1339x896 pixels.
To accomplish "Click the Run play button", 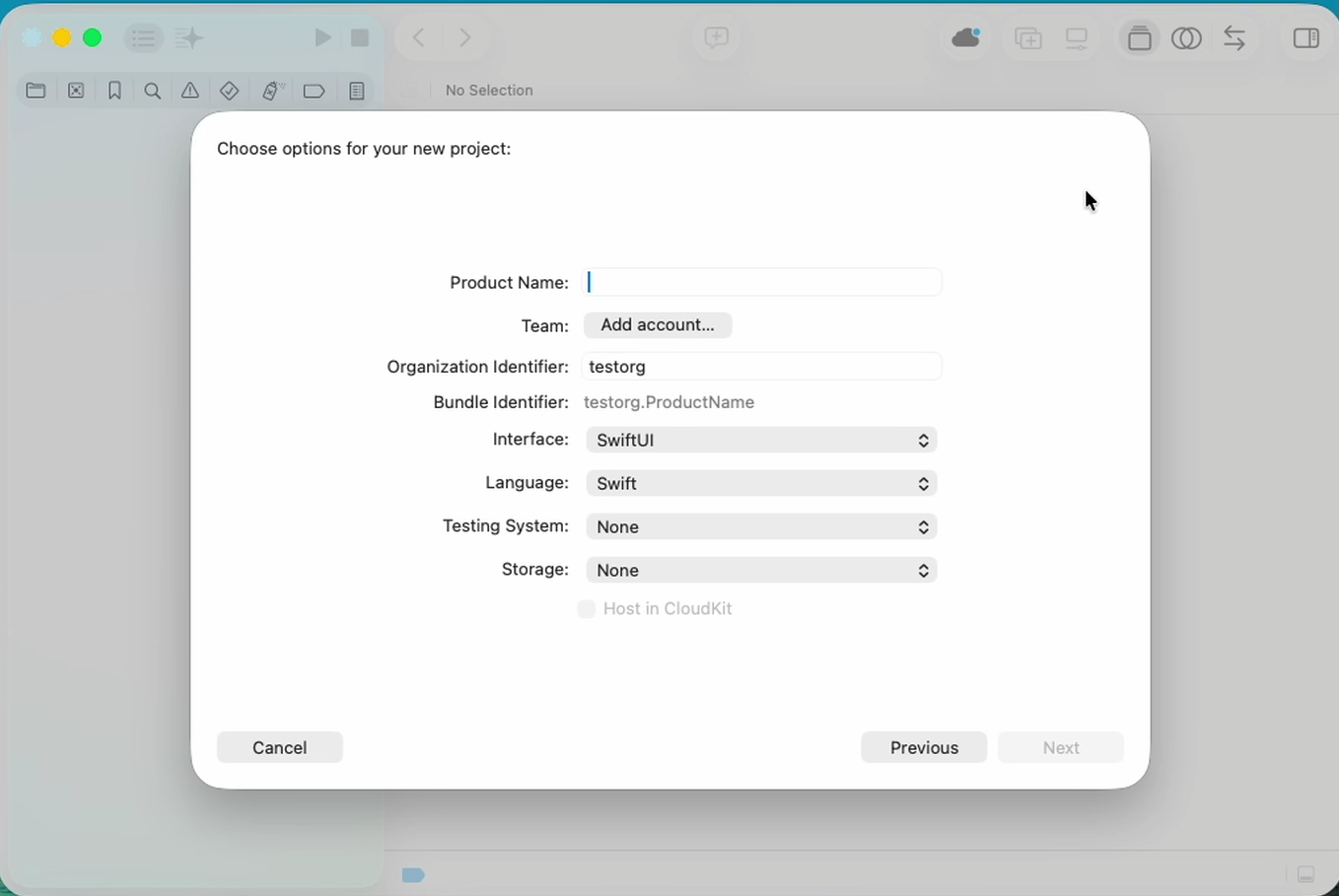I will pyautogui.click(x=322, y=37).
